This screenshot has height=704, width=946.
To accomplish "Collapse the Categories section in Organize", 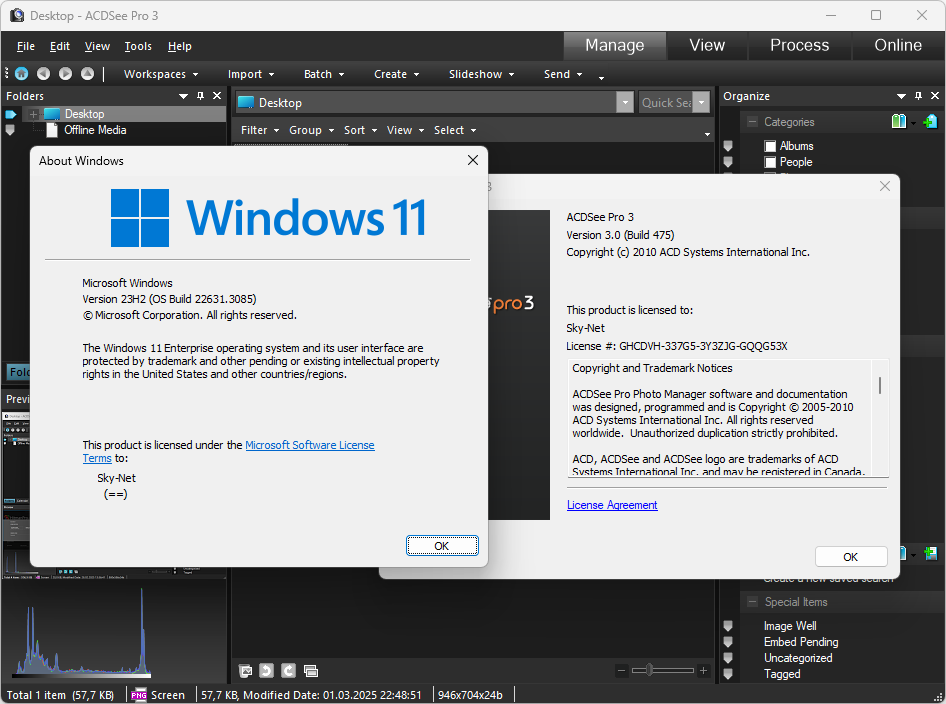I will tap(752, 122).
